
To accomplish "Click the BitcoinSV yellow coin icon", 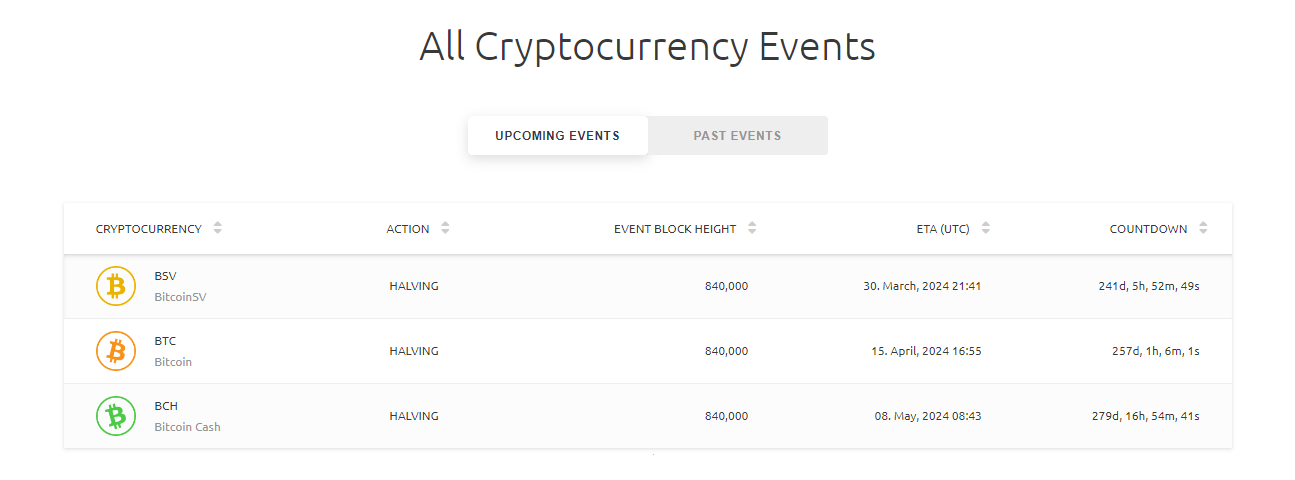I will coord(115,286).
